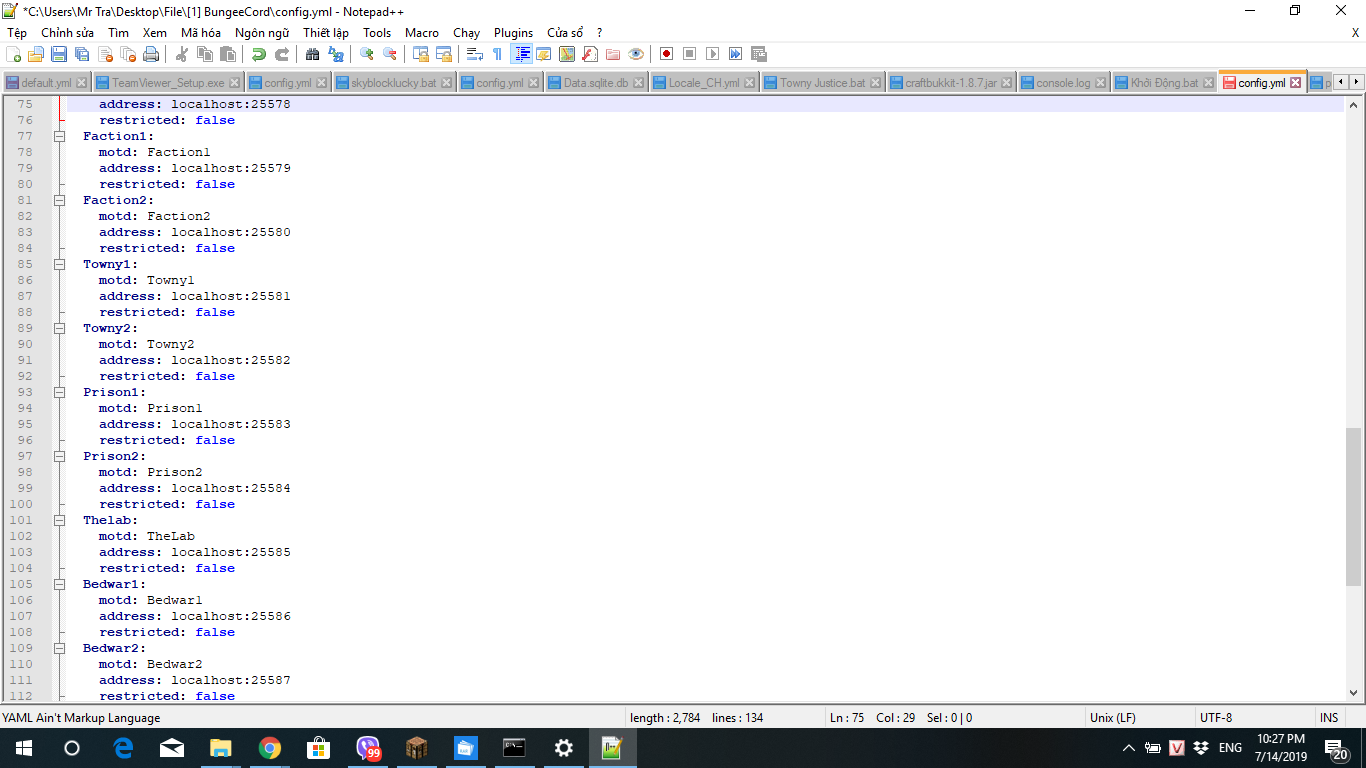Collapse the Towny1 section fold marker
1366x768 pixels.
point(60,264)
